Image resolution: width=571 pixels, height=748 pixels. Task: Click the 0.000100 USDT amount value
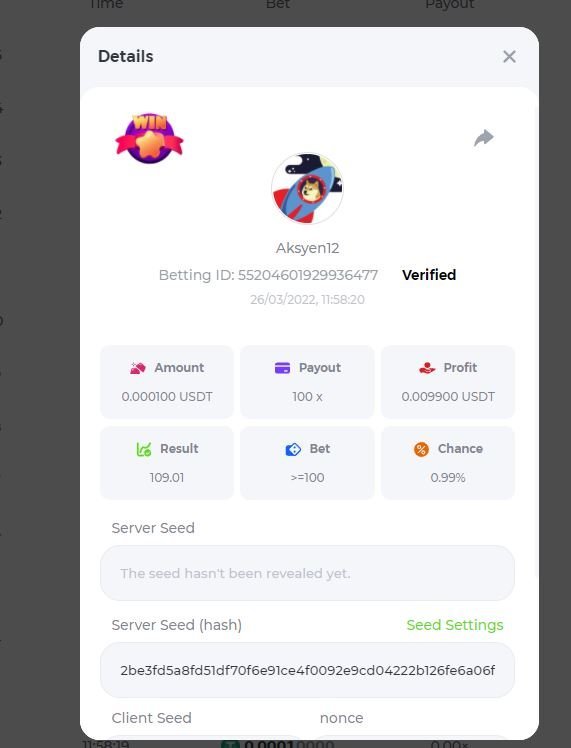[x=166, y=396]
